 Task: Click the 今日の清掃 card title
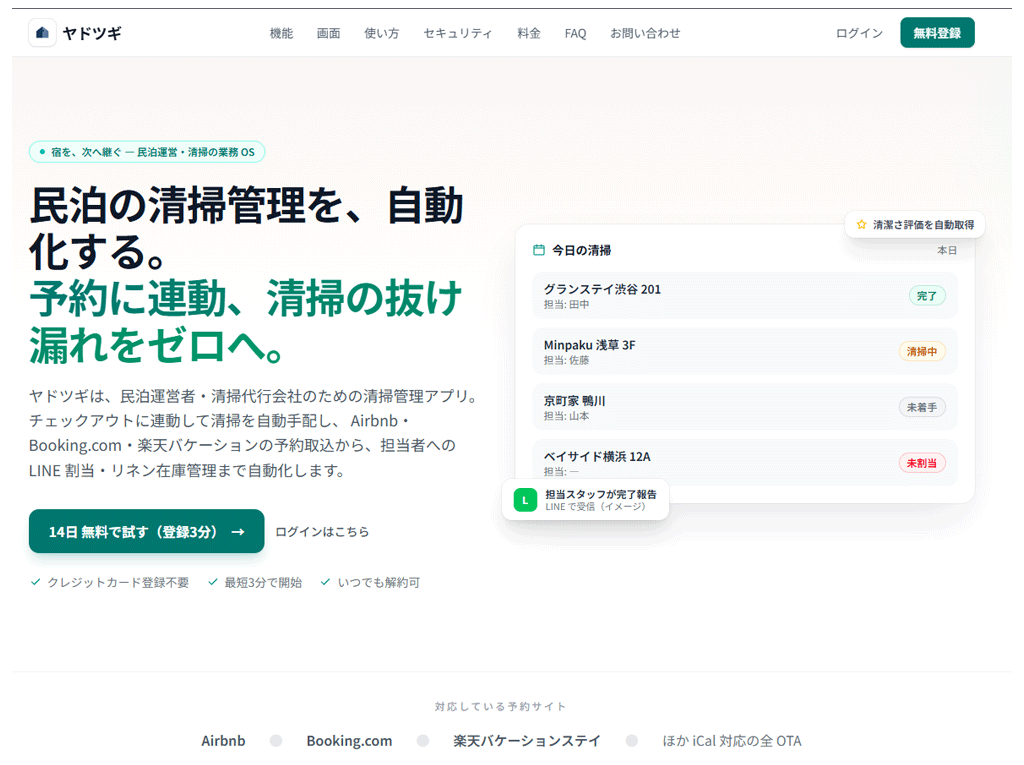click(582, 250)
